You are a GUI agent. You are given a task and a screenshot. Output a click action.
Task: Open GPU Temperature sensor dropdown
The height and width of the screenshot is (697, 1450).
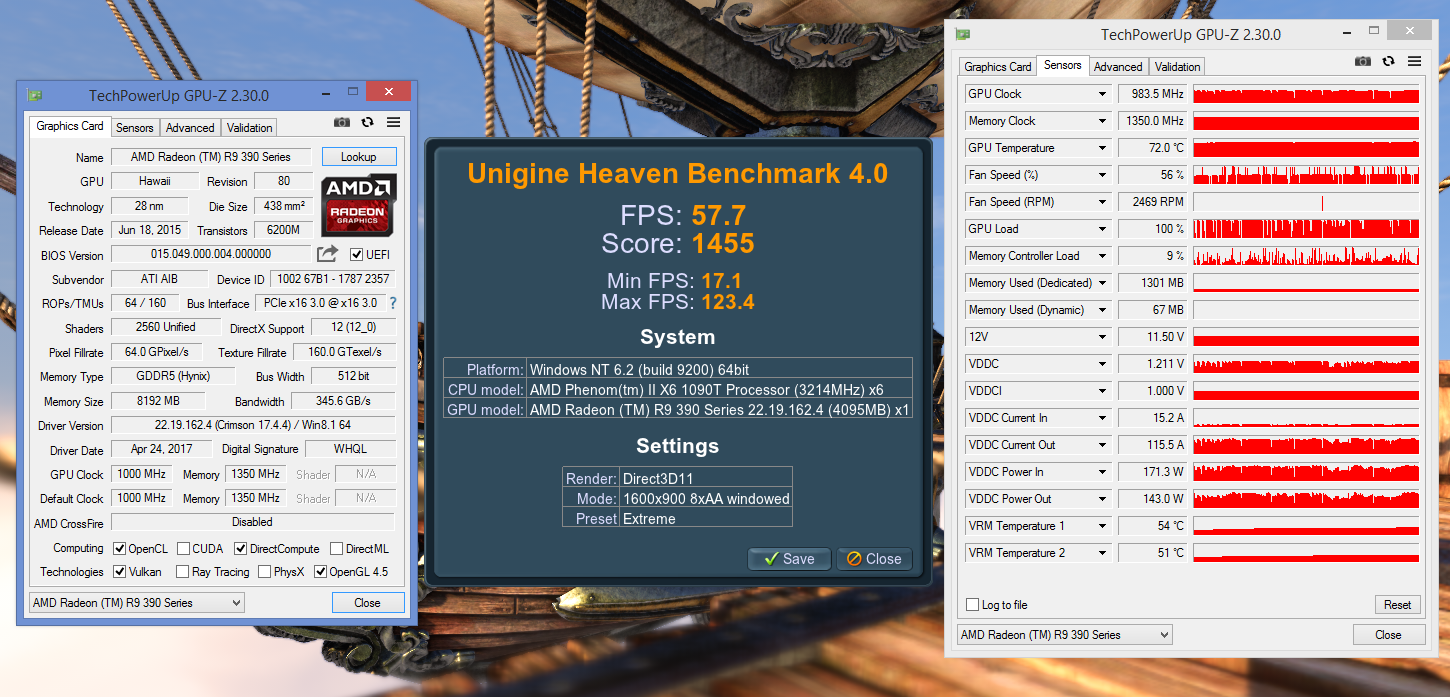pos(1103,148)
